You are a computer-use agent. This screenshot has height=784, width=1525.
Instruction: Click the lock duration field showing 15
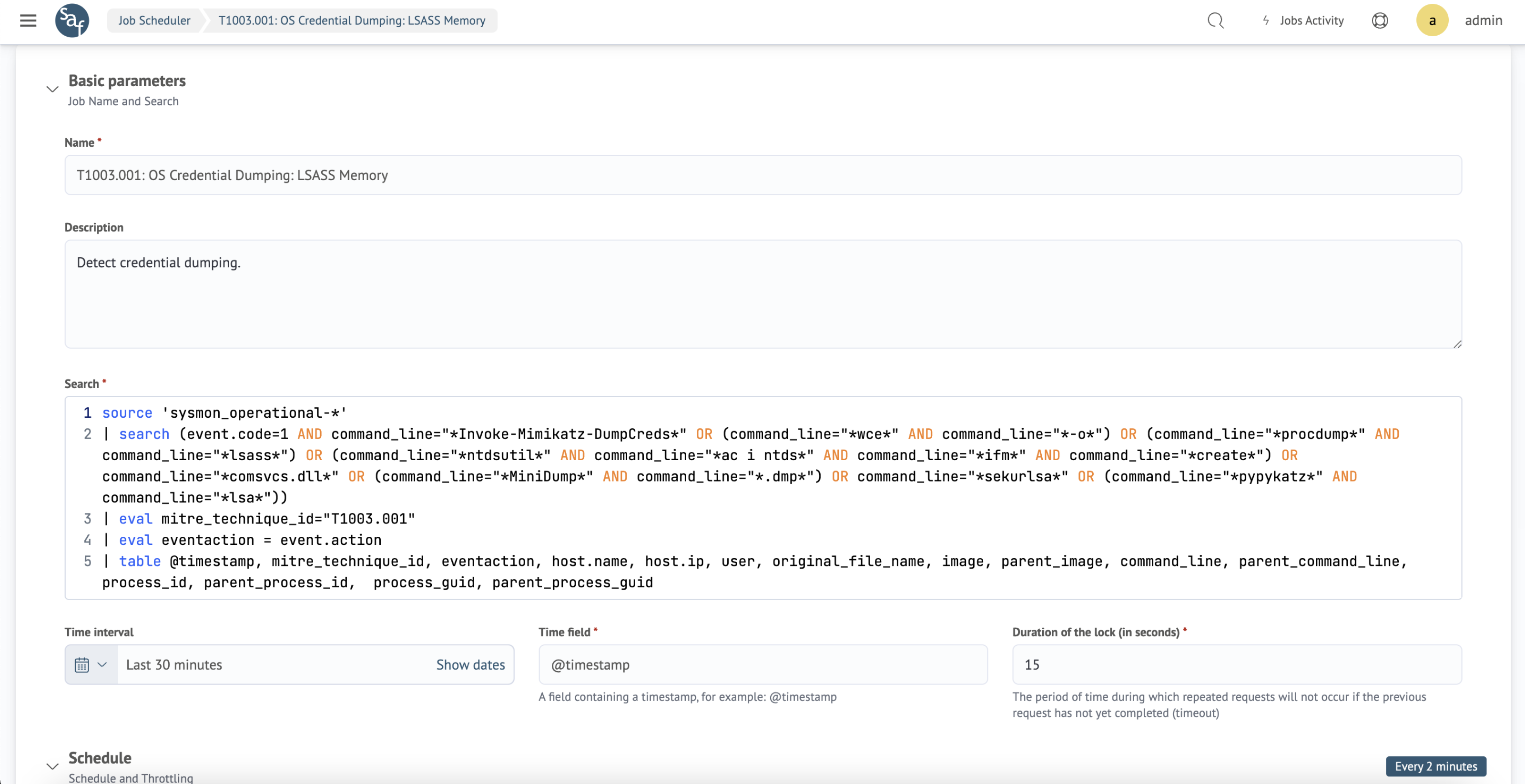coord(1236,665)
